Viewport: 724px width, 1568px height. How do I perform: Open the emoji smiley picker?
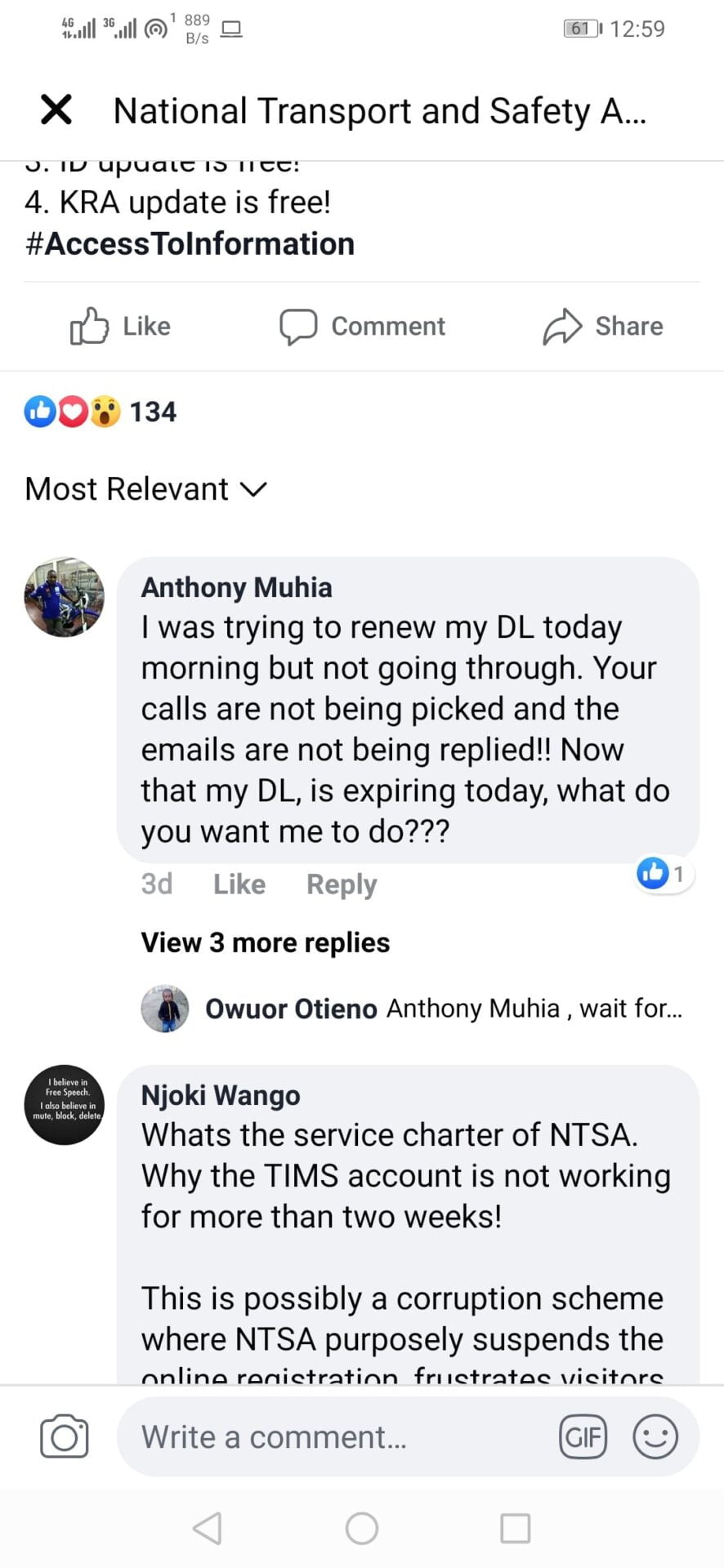point(655,1437)
